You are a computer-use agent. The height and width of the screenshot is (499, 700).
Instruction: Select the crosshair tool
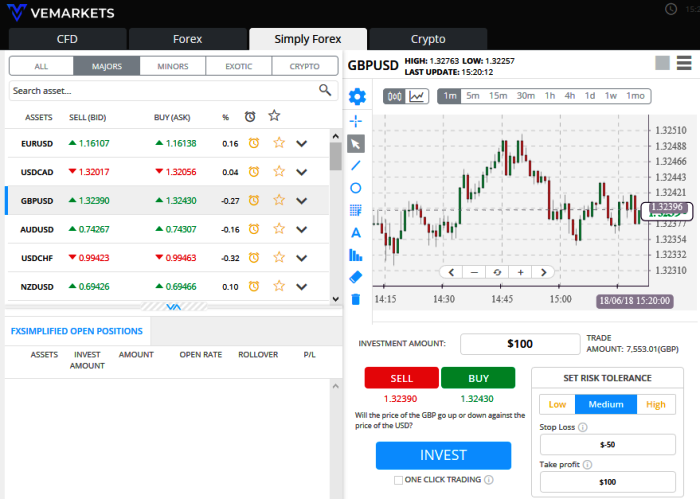click(356, 121)
